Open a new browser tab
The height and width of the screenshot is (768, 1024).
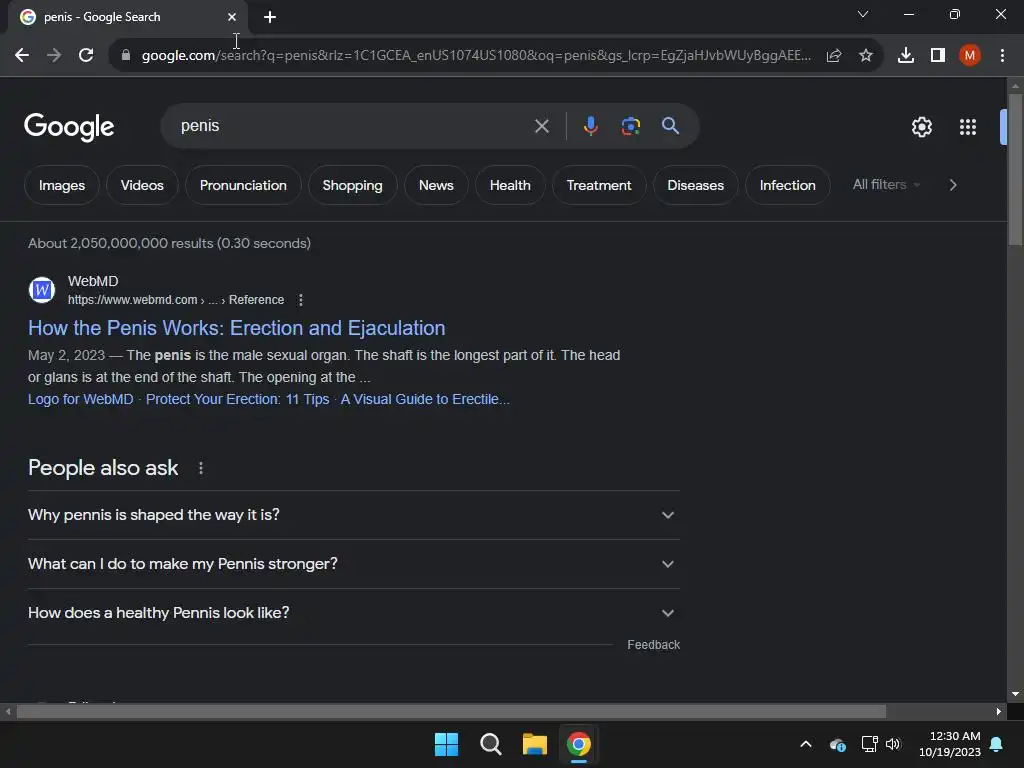270,17
